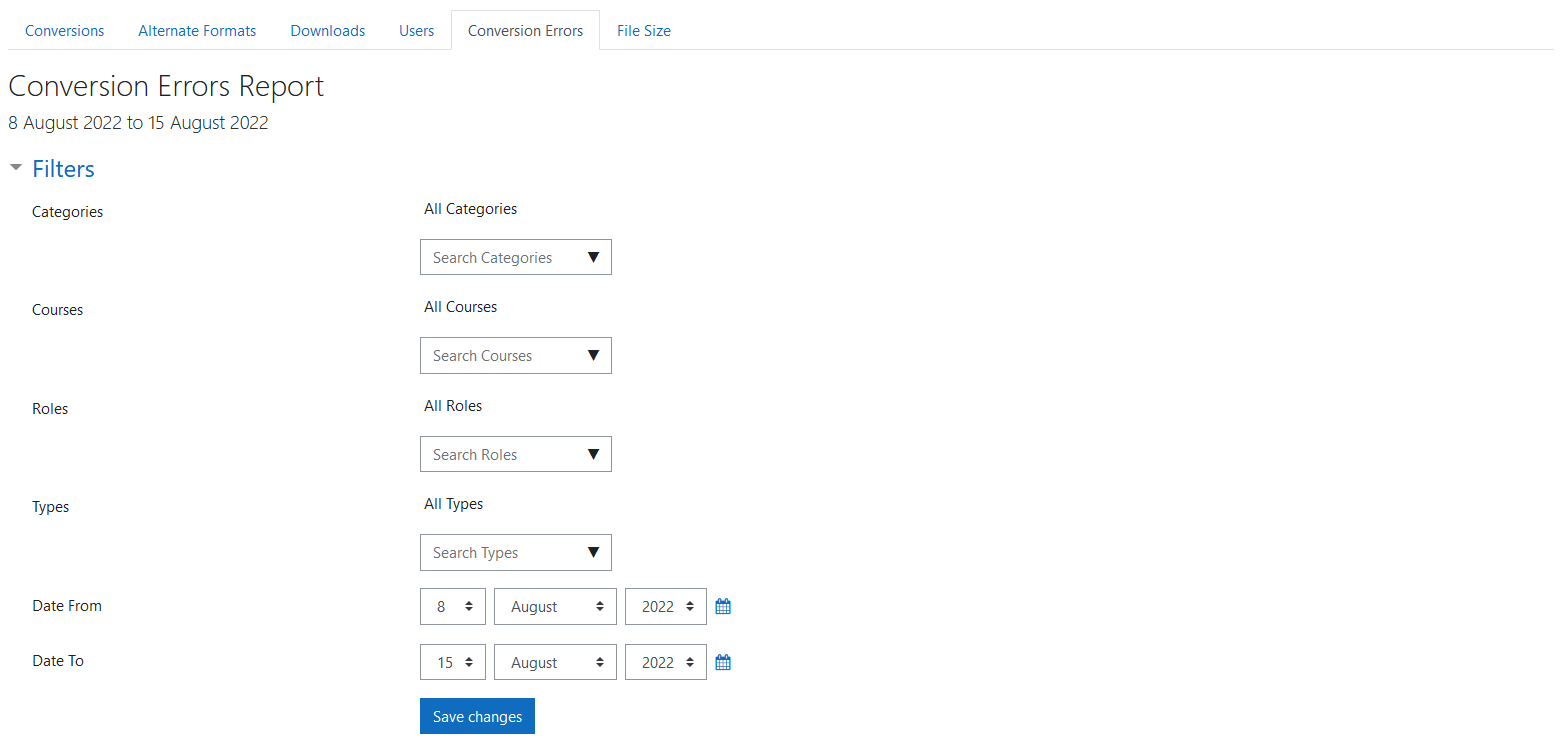Image resolution: width=1562 pixels, height=740 pixels.
Task: Open the Search Categories dropdown arrow
Action: click(593, 257)
